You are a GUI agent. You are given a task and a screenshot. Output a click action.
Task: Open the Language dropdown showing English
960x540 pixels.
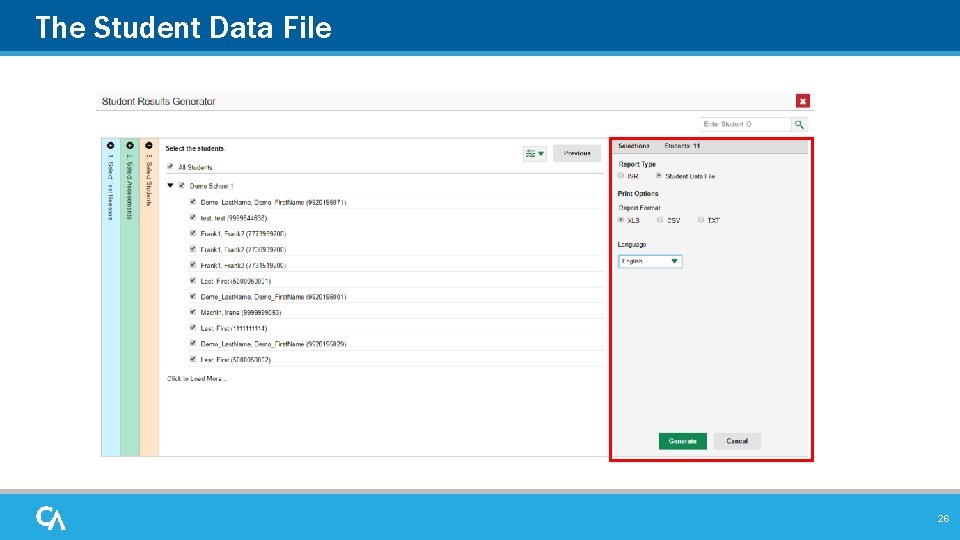click(x=650, y=261)
